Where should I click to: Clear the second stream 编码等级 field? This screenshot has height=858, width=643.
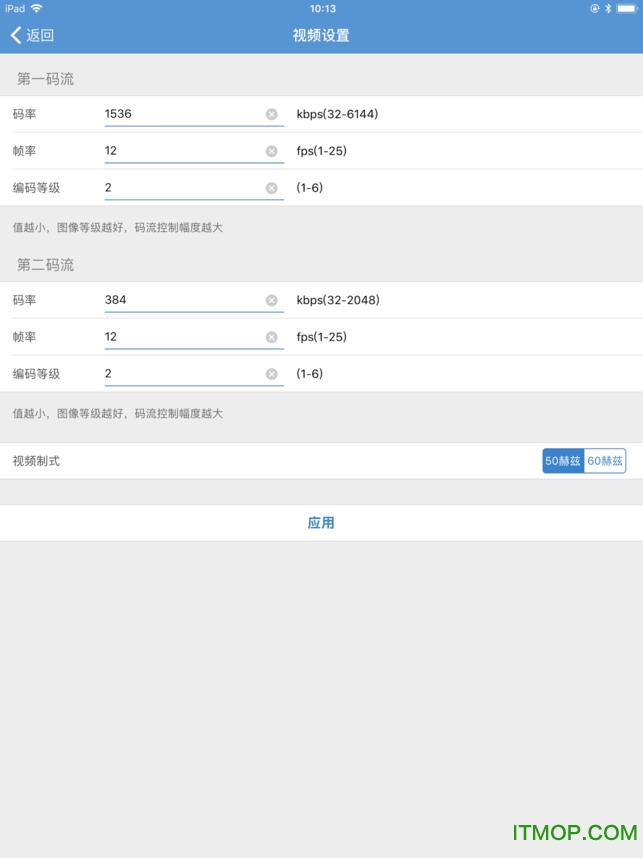271,374
